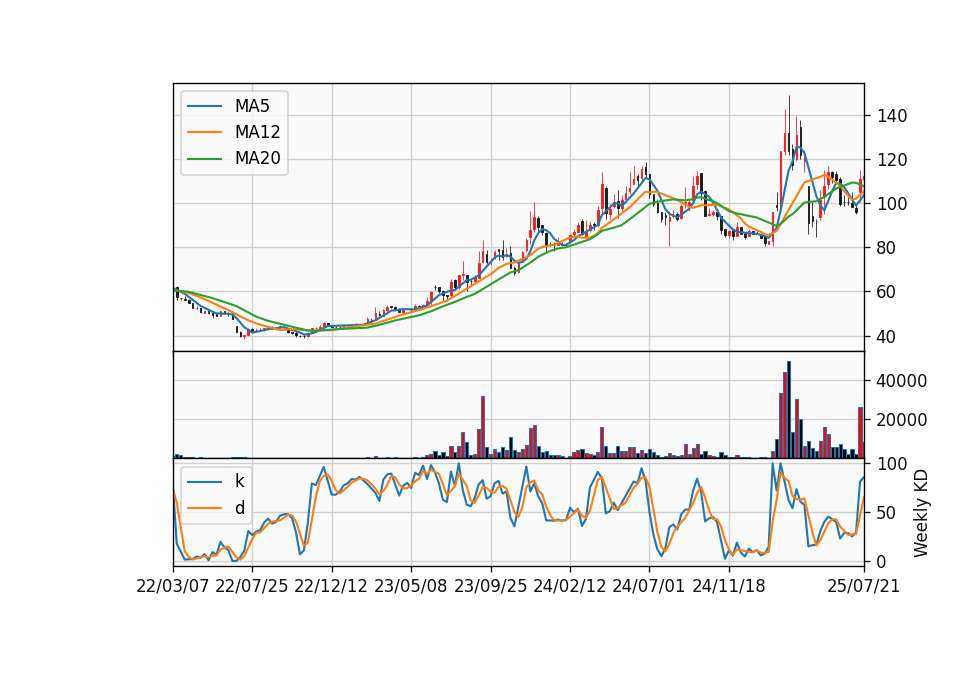Click the blue MA5 legend line sample

204,106
